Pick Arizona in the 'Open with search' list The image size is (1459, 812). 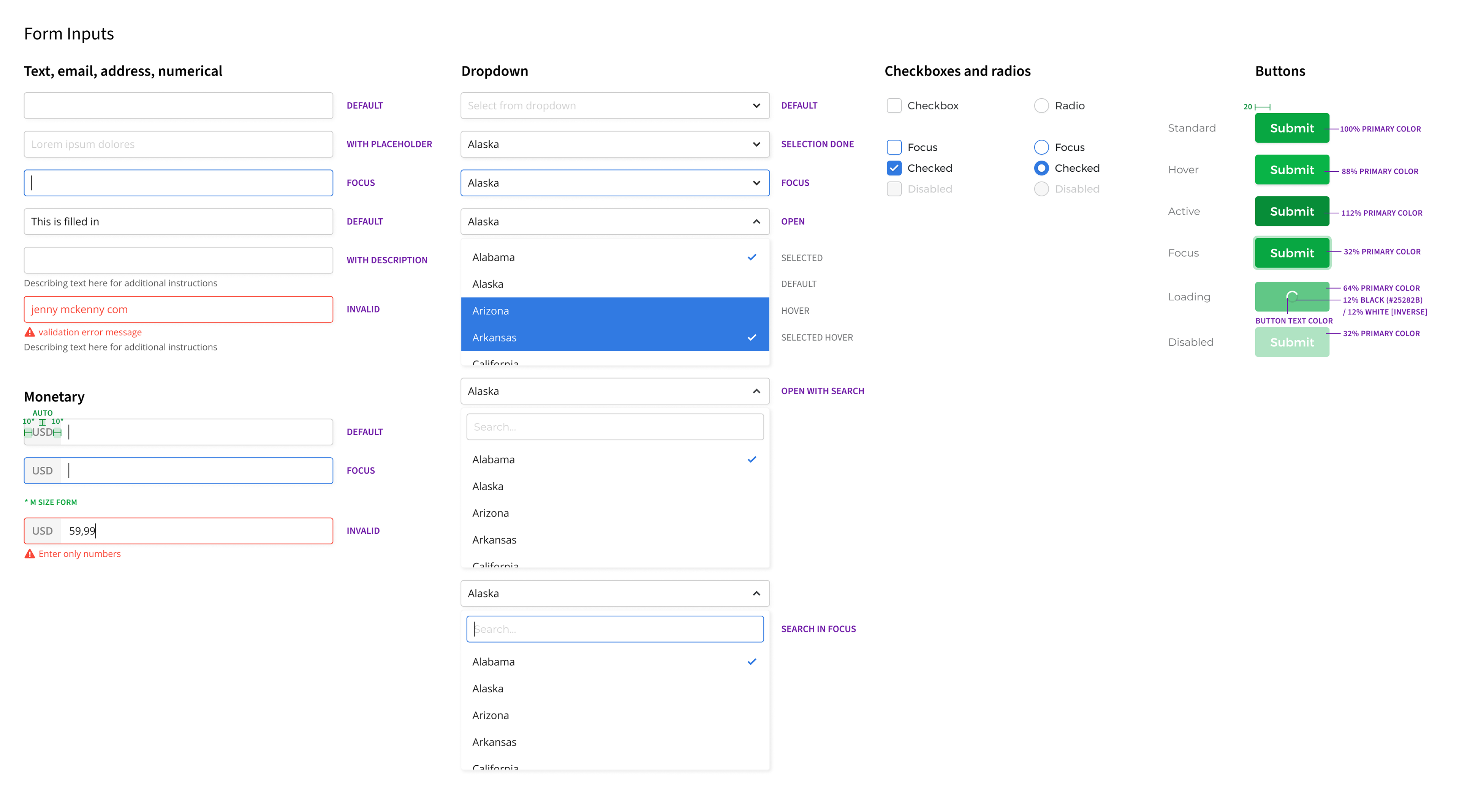(x=615, y=513)
